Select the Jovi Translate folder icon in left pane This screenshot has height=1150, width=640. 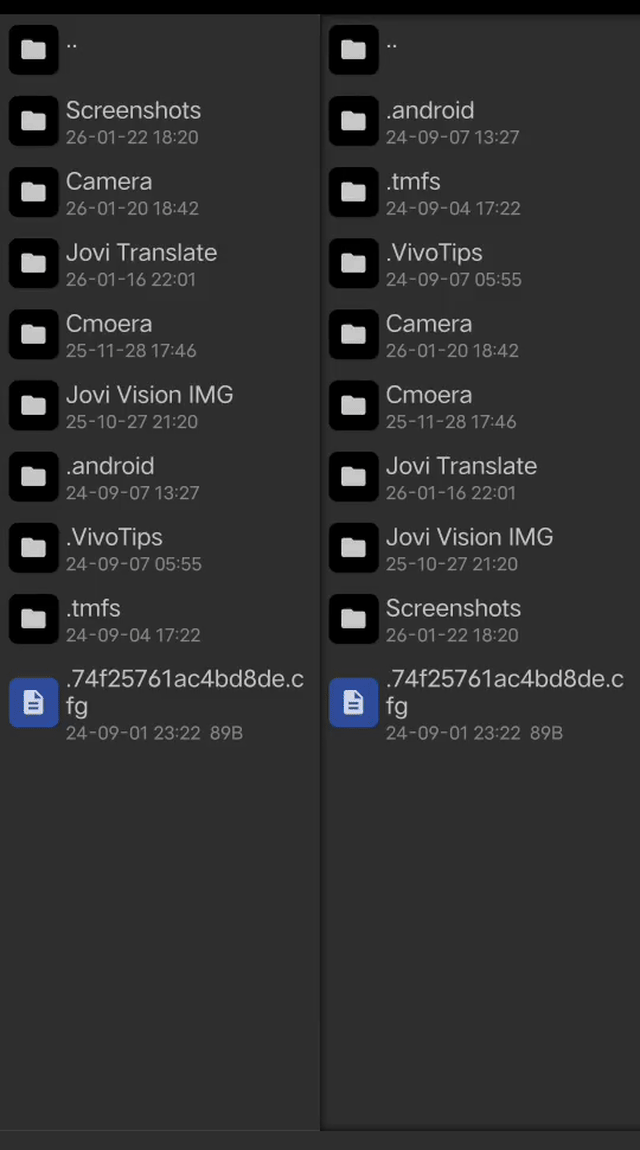(34, 263)
